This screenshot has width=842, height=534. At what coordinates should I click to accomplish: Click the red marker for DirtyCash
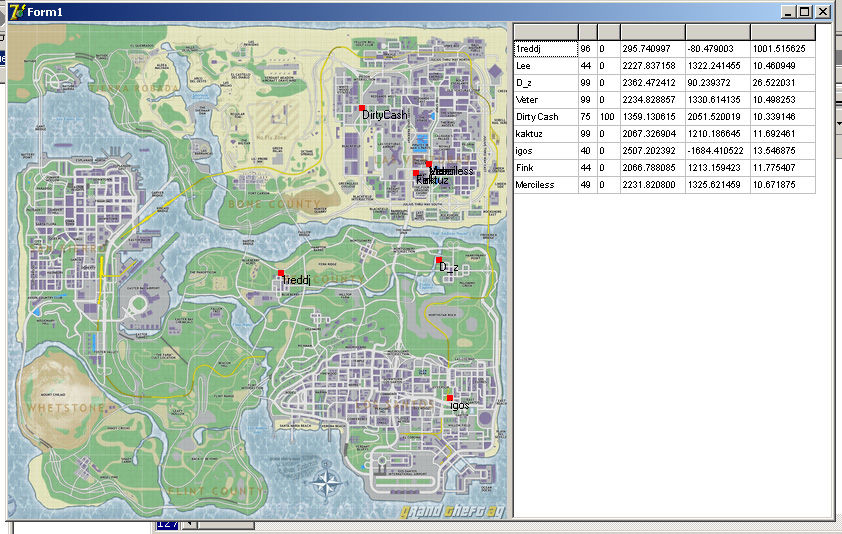point(362,108)
